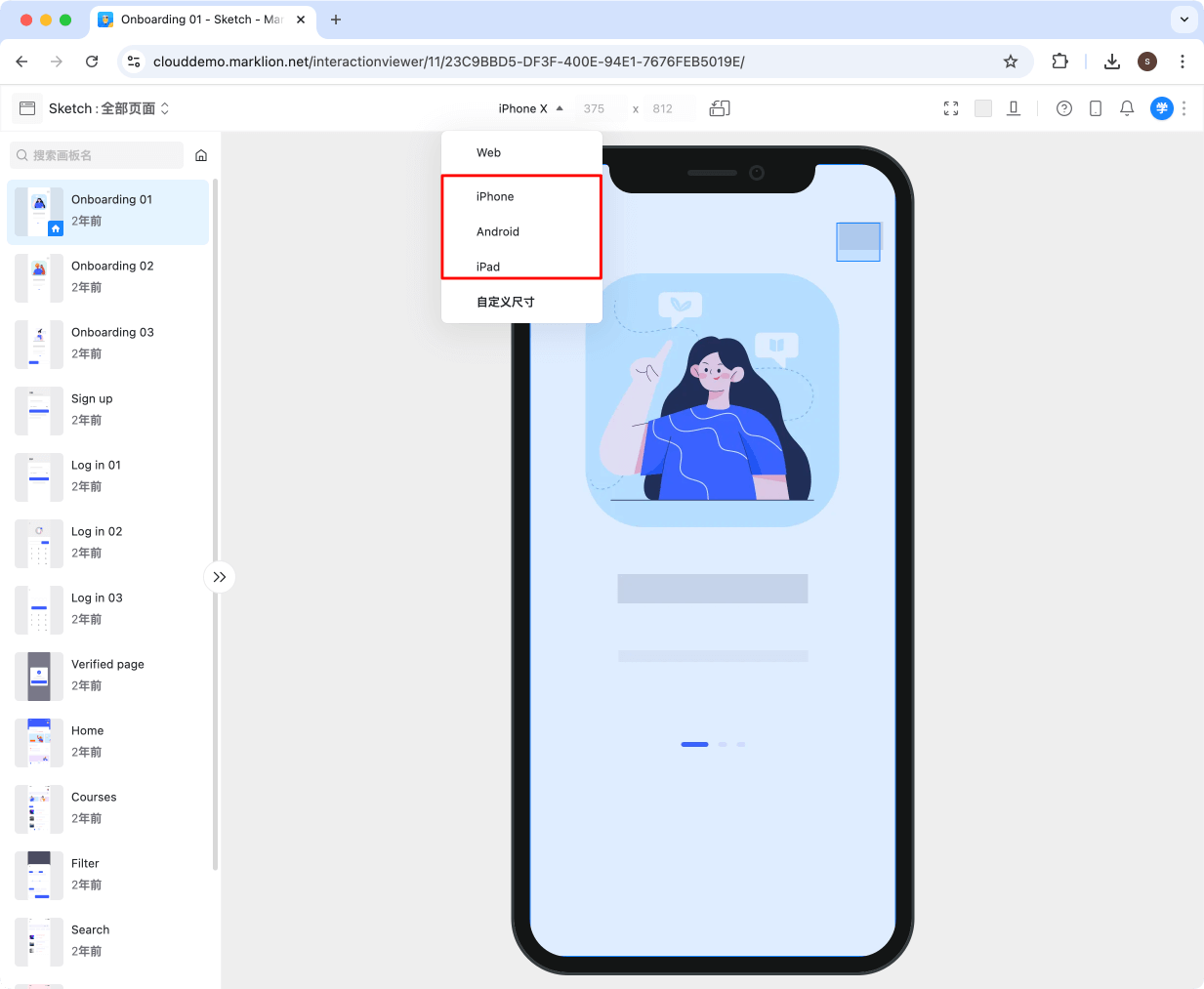Click the rotate device orientation icon
1204x989 pixels.
click(x=720, y=108)
